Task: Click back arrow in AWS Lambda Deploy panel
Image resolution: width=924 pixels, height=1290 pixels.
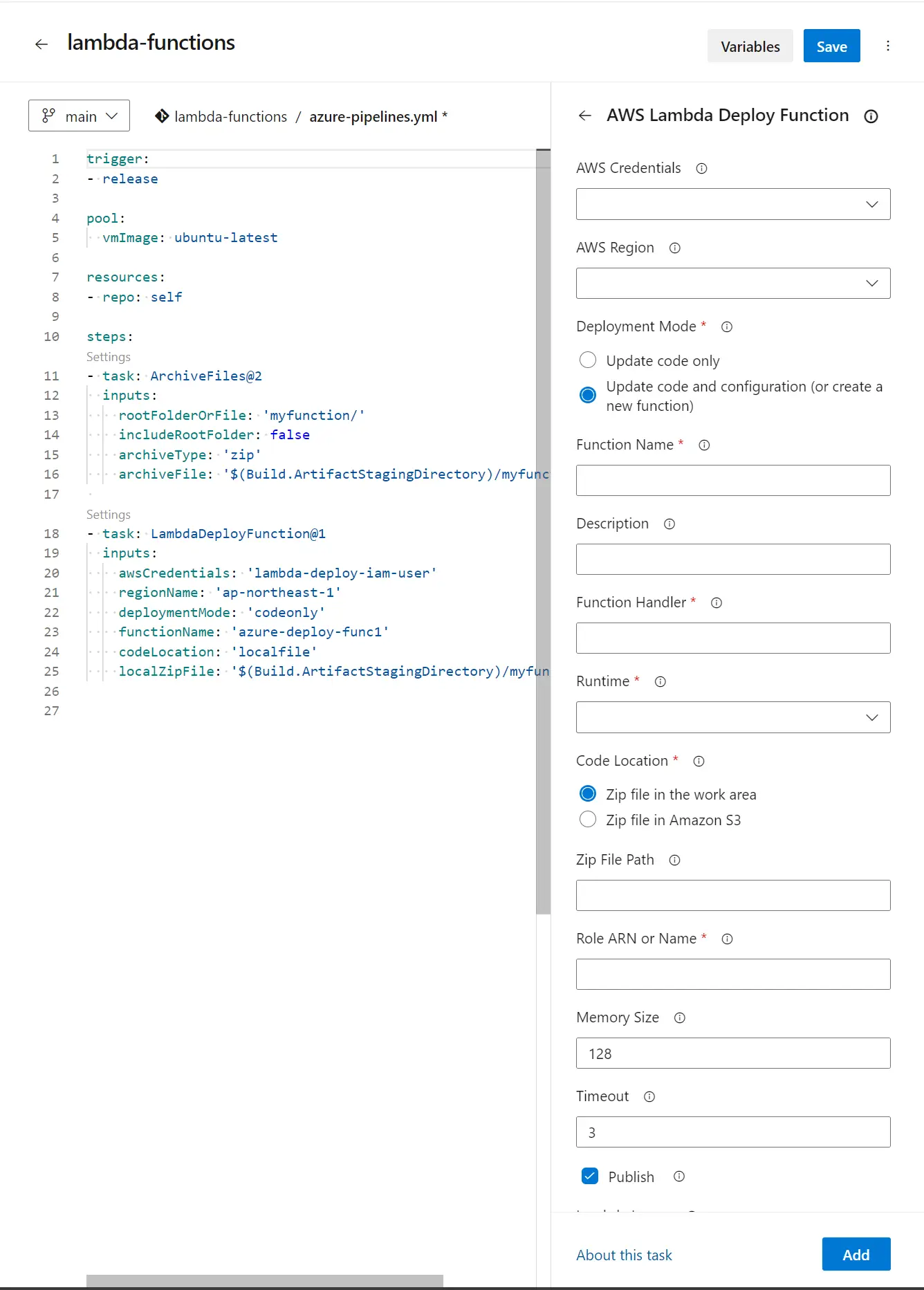Action: (585, 116)
